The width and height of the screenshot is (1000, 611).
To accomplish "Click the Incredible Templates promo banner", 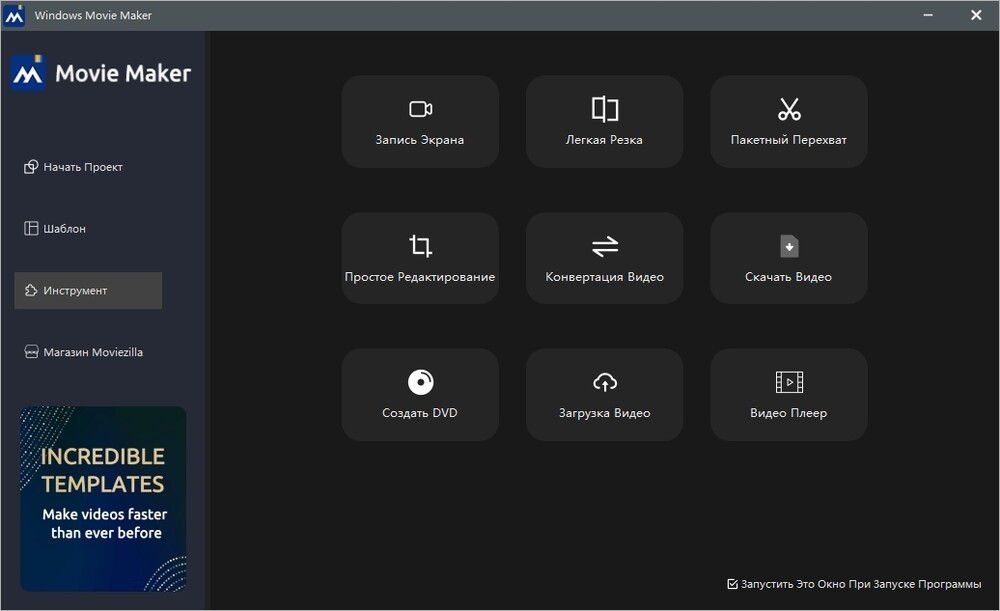I will (103, 498).
